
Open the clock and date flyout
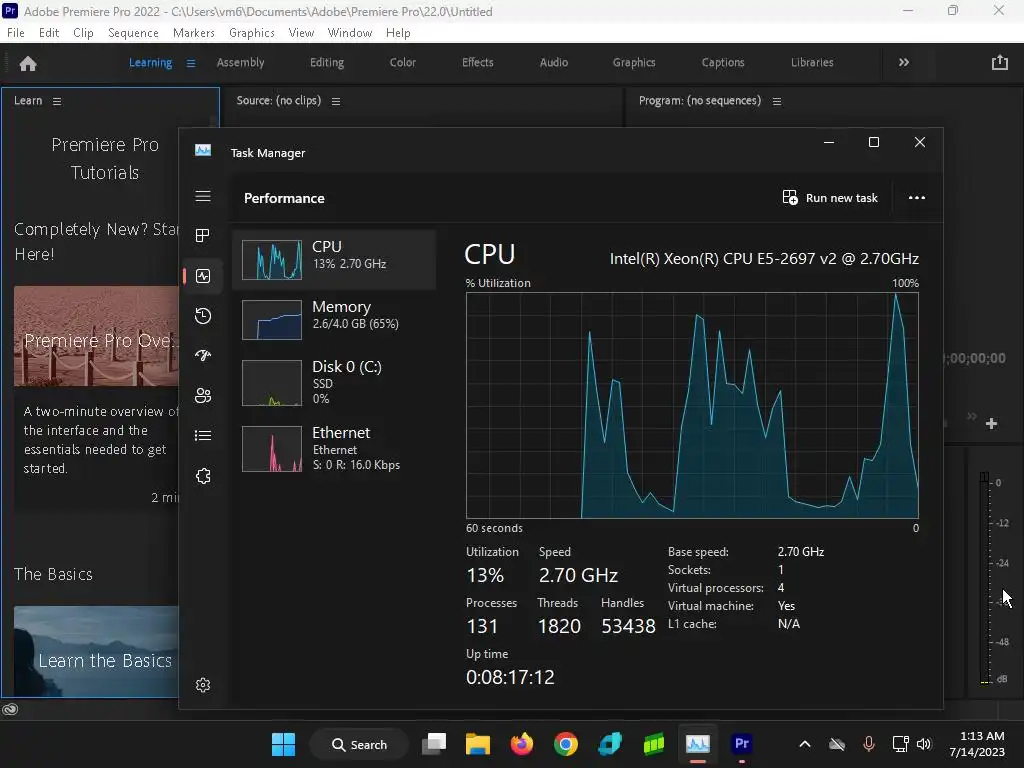pos(977,744)
